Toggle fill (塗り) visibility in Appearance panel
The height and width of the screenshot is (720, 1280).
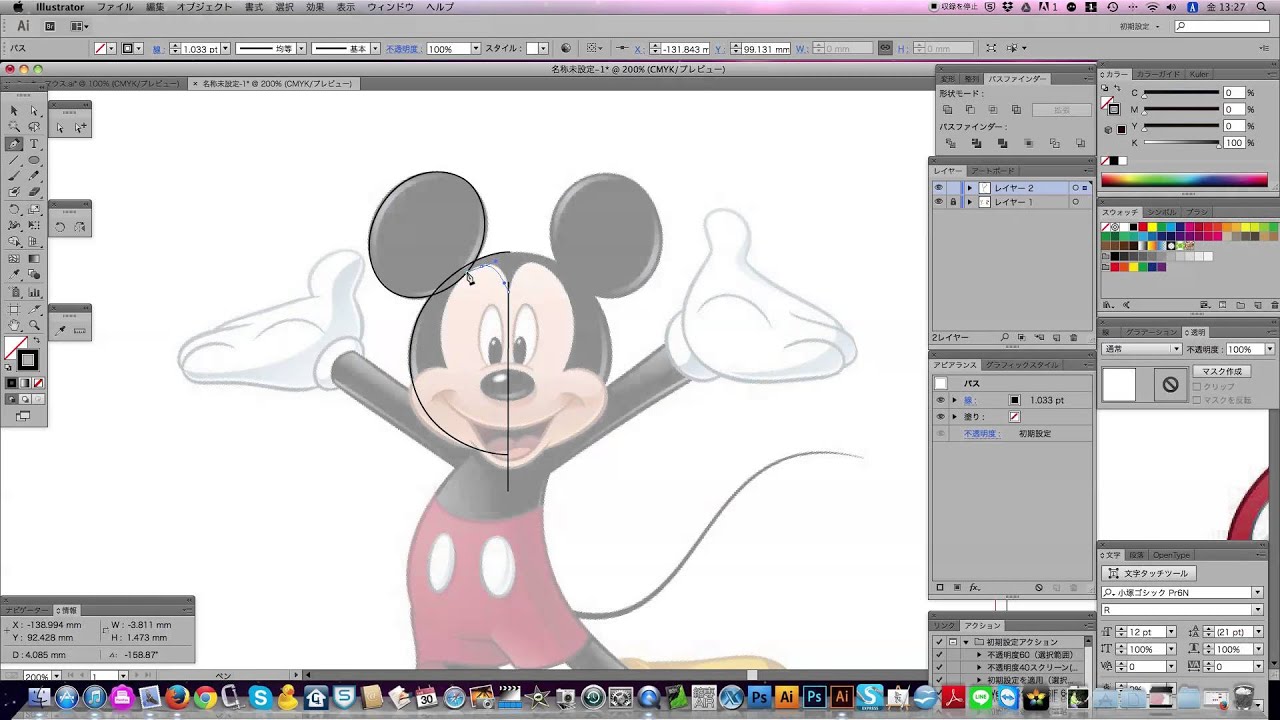940,417
